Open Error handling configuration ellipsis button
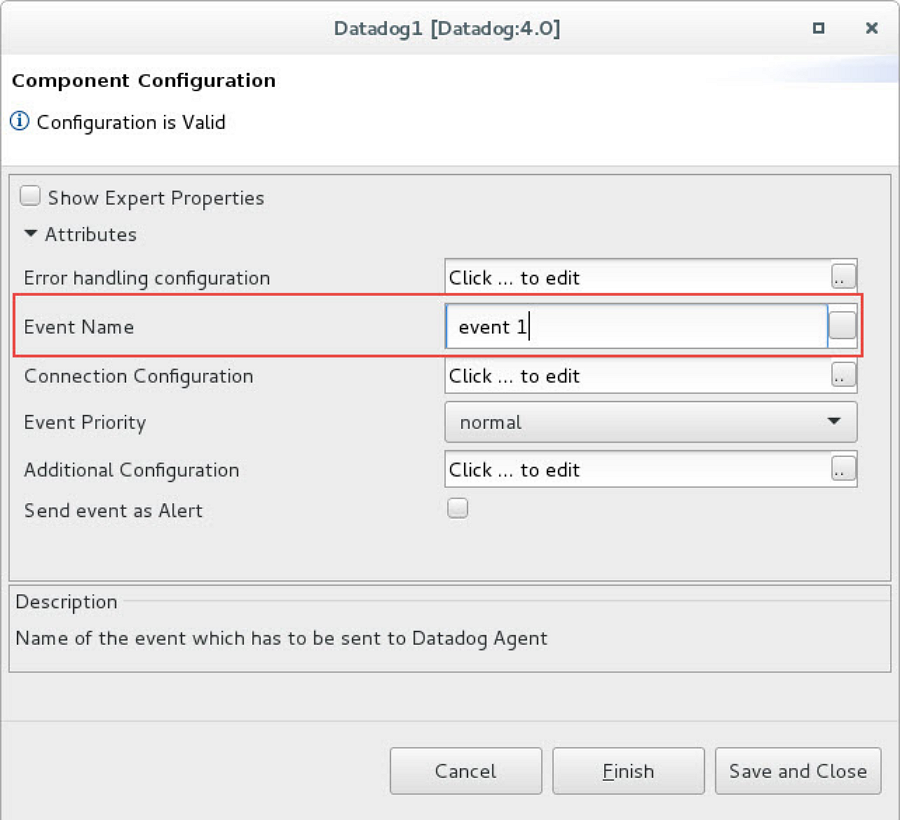Screen dimensions: 900x820 coord(843,277)
